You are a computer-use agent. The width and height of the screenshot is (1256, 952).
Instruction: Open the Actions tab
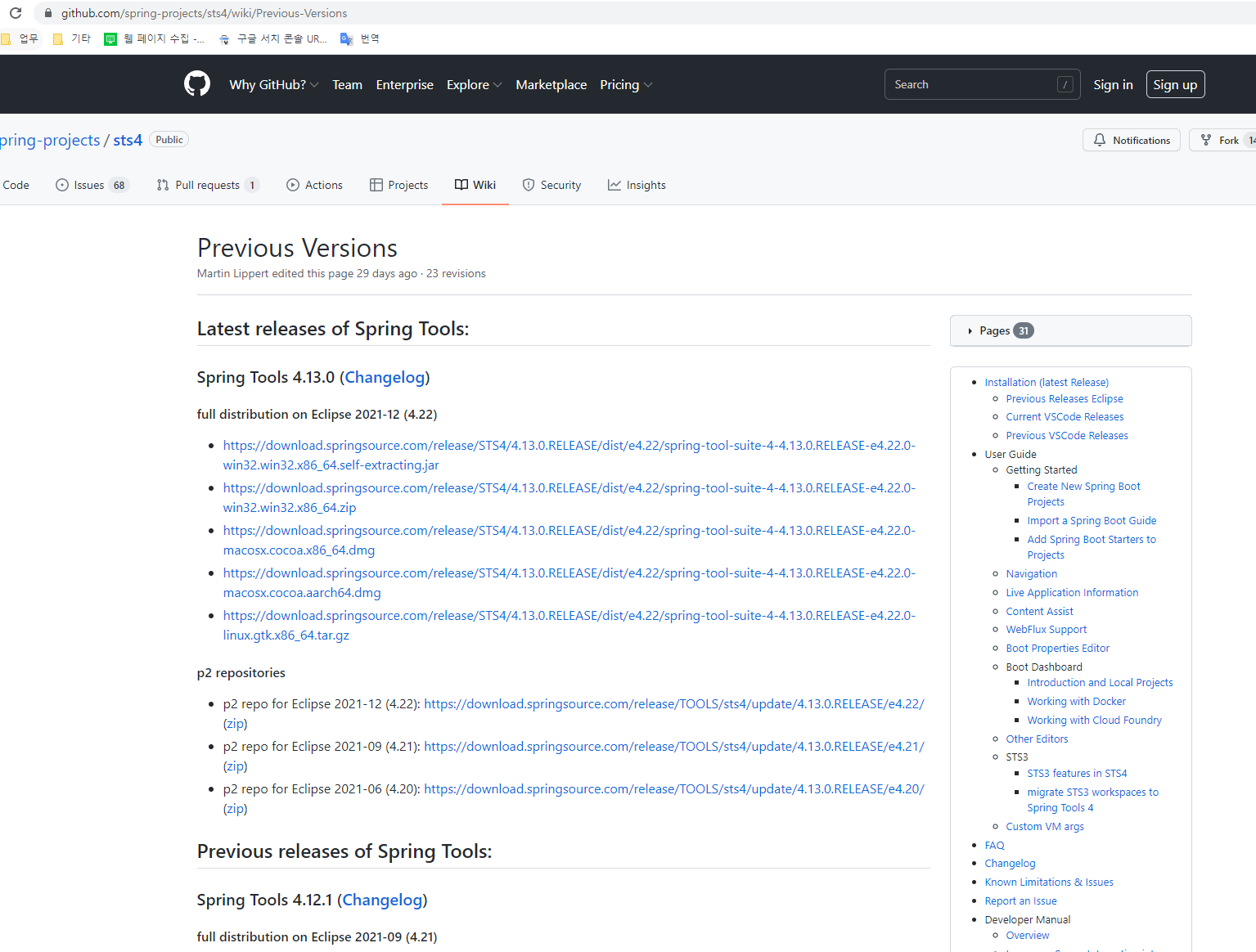point(315,185)
